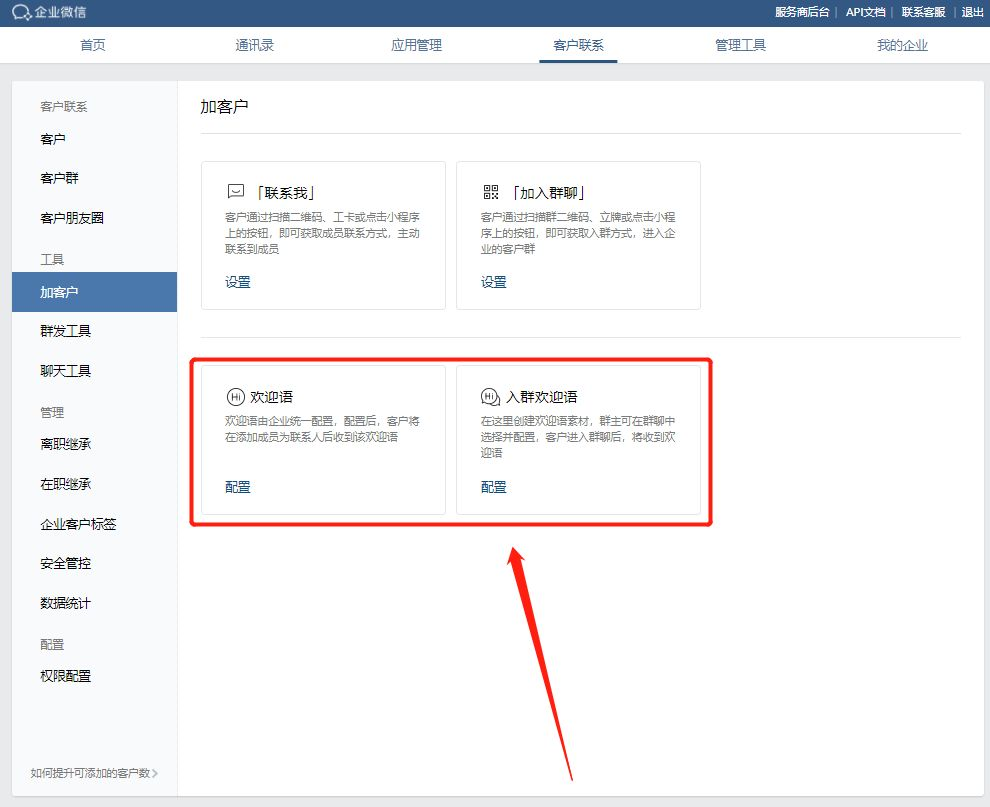
Task: Click the 入群欢迎语 Hi bubble icon
Action: [x=490, y=396]
